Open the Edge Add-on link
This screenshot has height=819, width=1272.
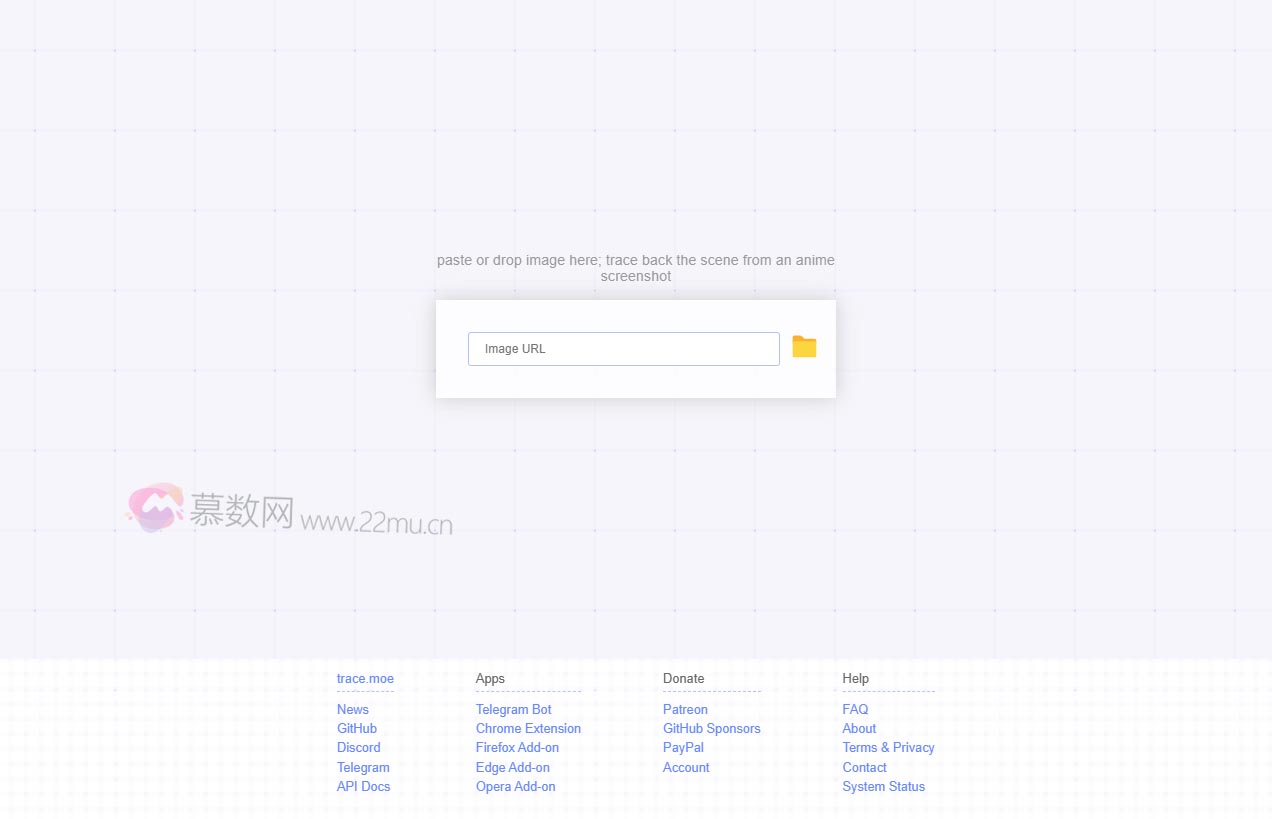pyautogui.click(x=512, y=767)
